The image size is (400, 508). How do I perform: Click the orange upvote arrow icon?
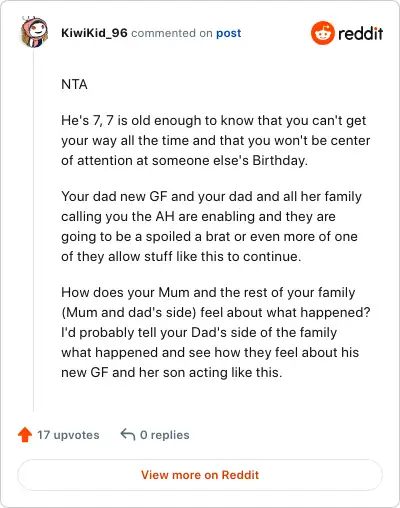[25, 435]
